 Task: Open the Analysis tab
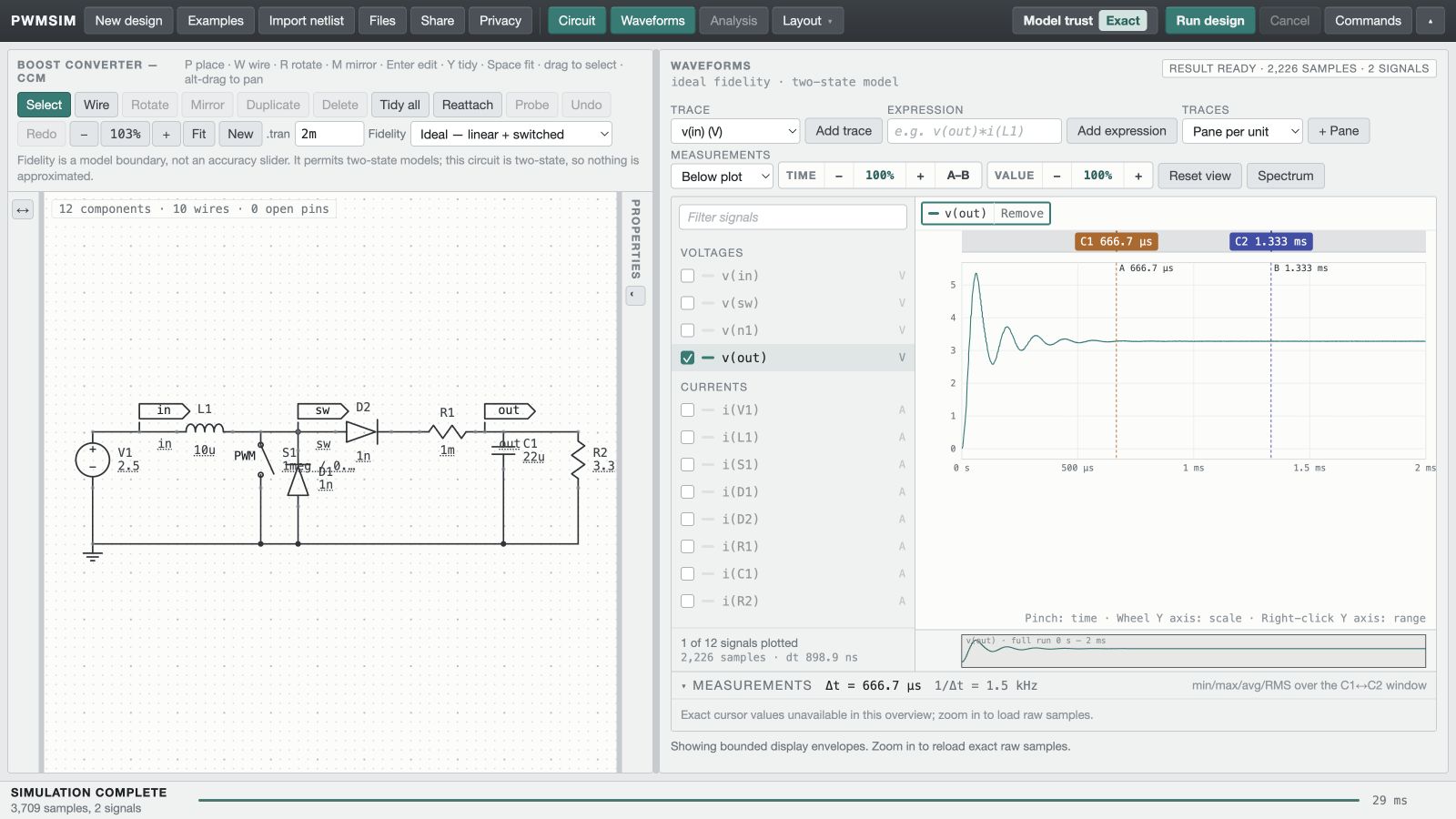tap(733, 21)
